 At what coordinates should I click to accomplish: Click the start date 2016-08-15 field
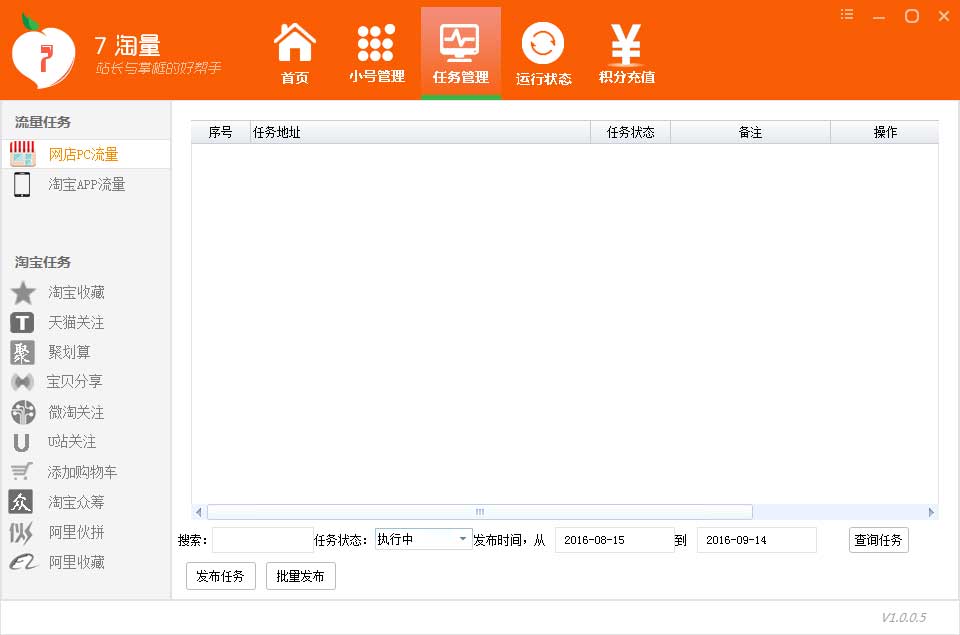(x=615, y=540)
